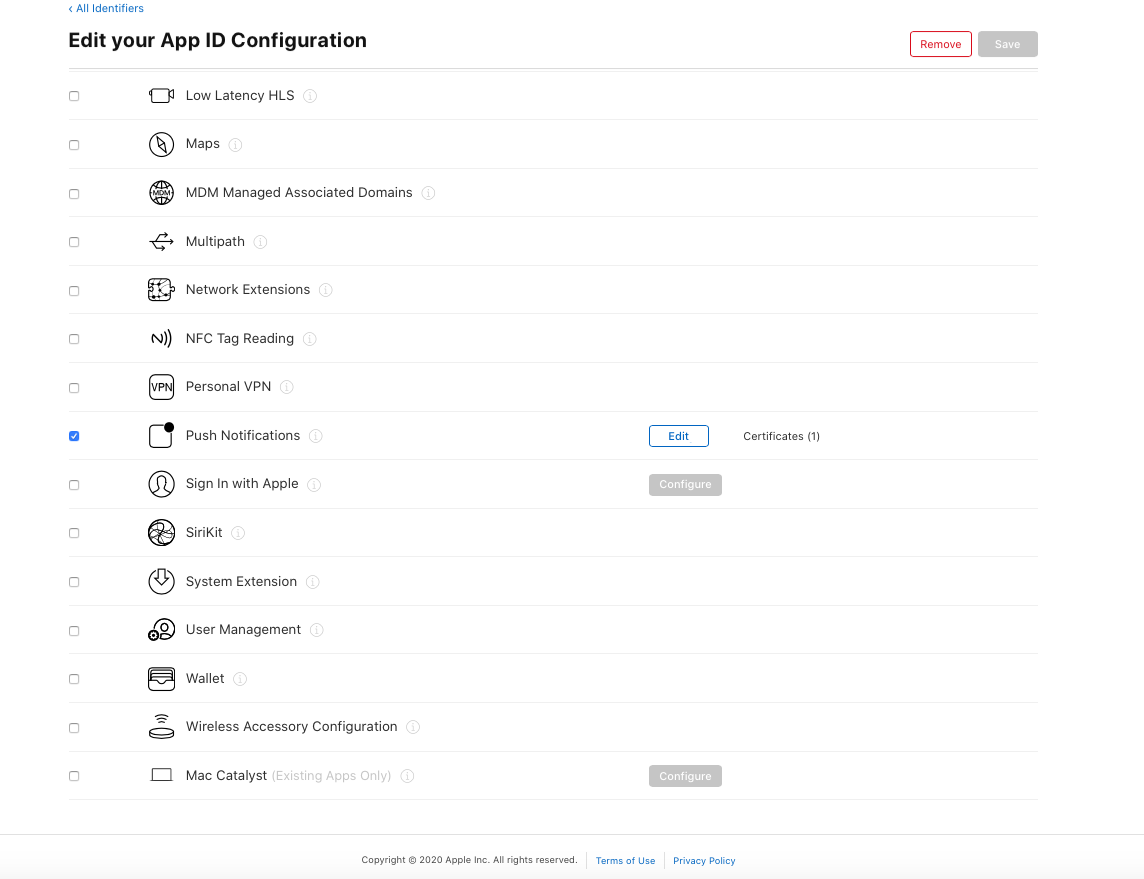
Task: Enable the Multipath capability checkbox
Action: 74,242
